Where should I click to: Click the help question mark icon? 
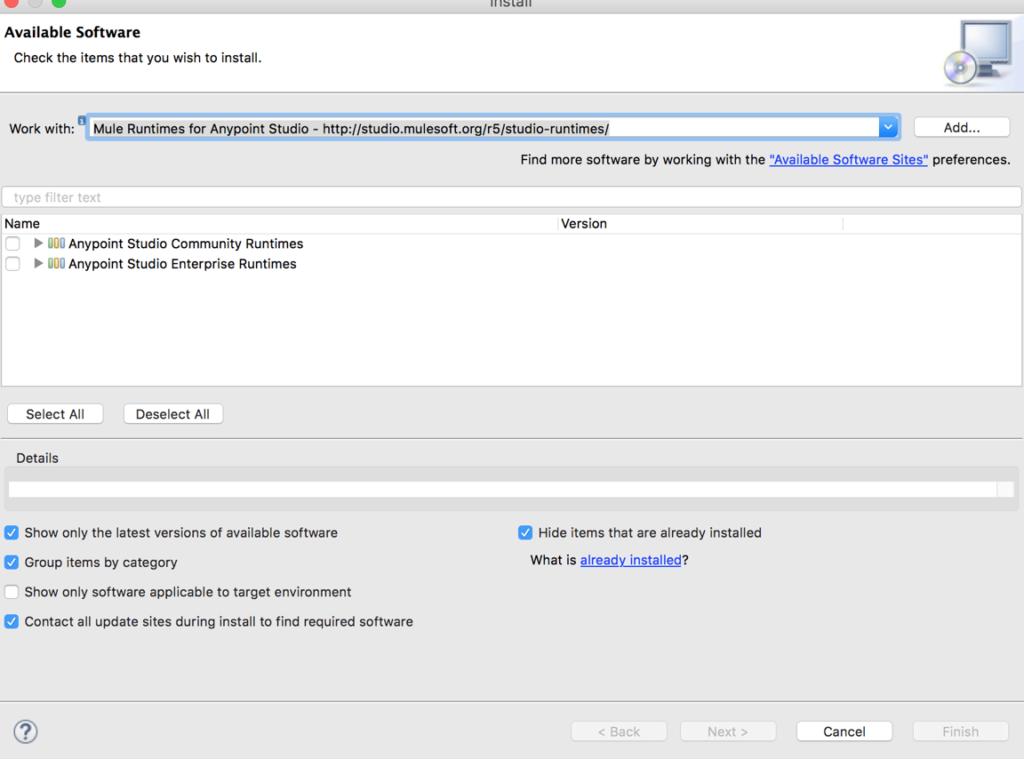pyautogui.click(x=25, y=731)
